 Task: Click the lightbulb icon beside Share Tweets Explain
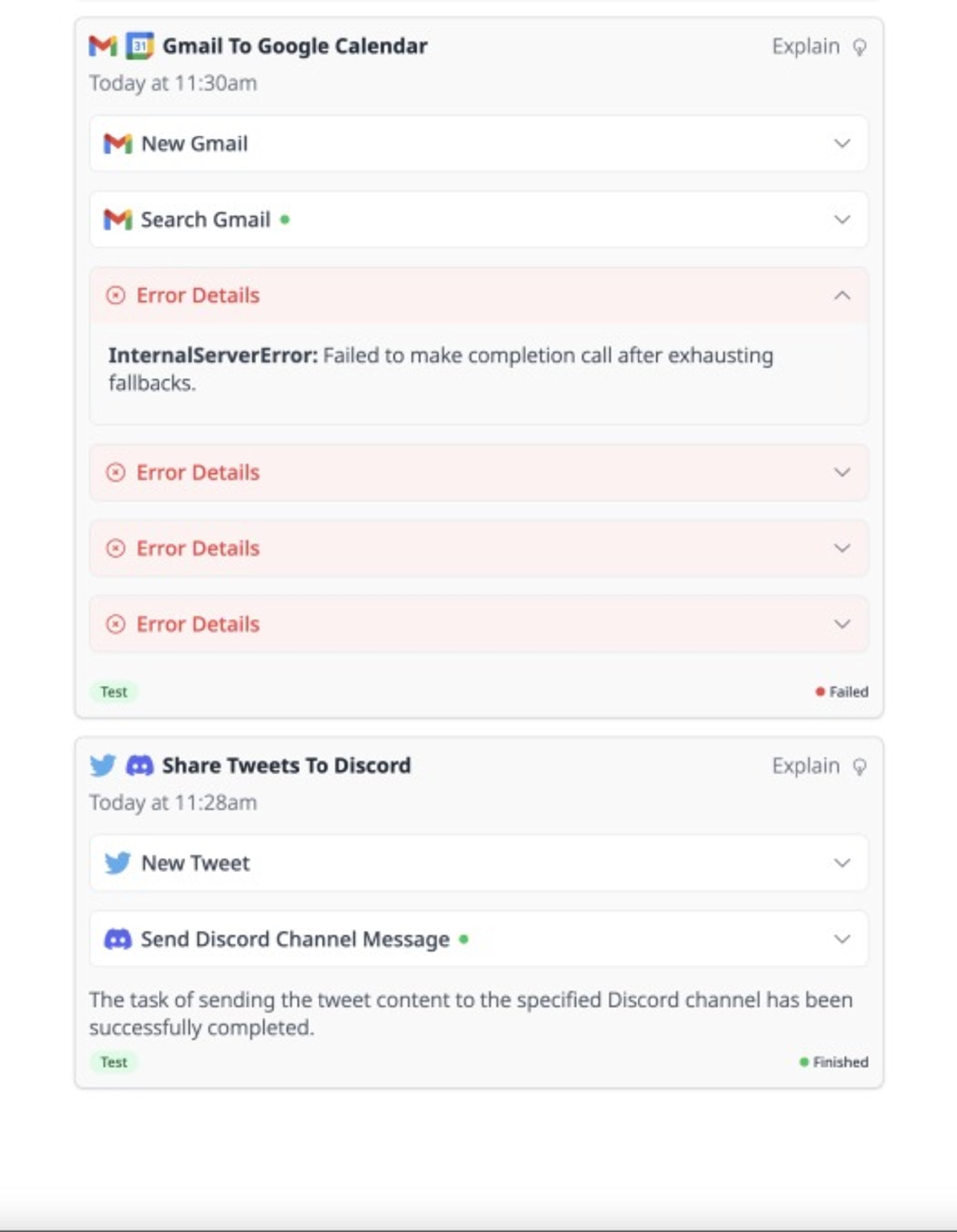(859, 767)
